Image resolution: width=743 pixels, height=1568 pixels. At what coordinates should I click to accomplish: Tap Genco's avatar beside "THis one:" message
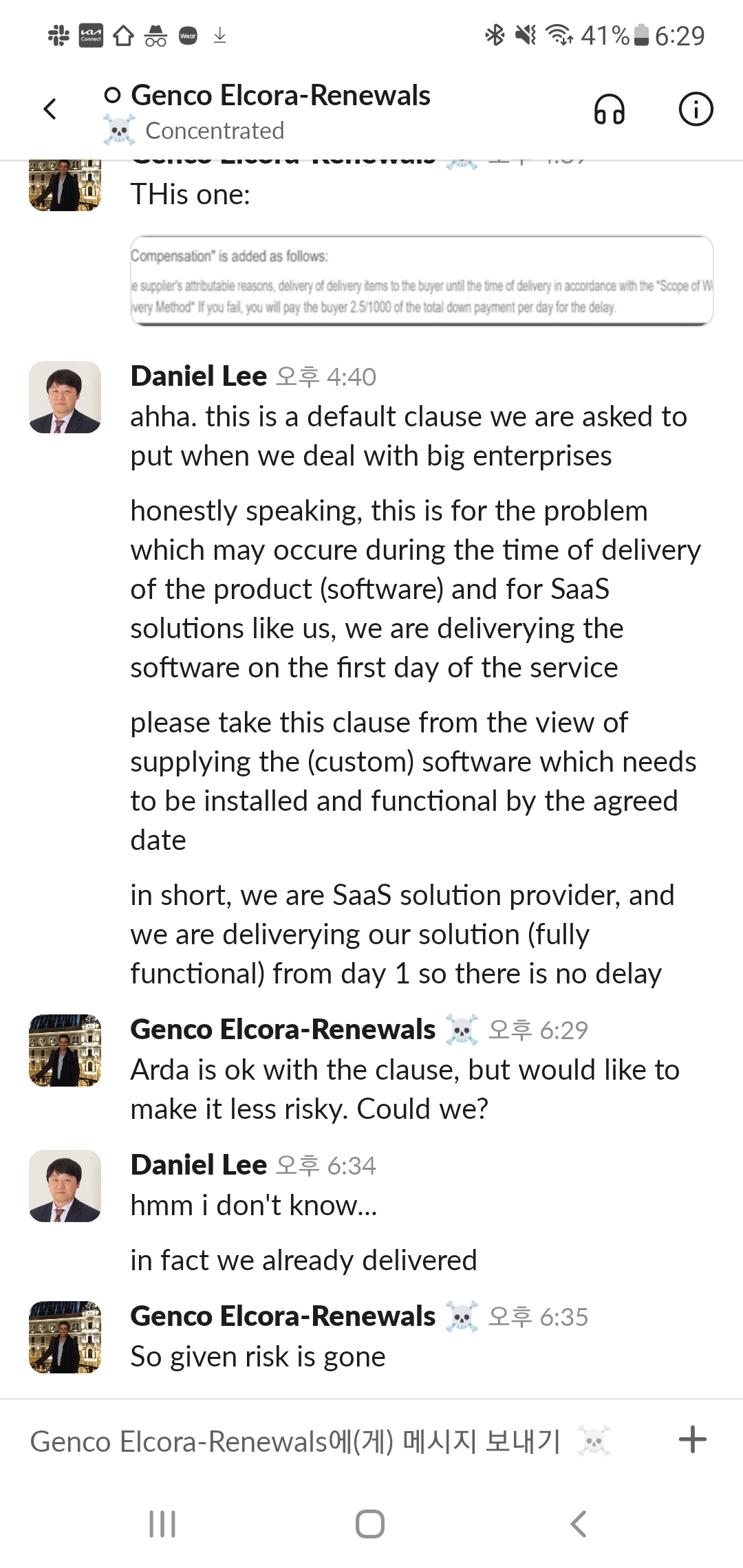pyautogui.click(x=65, y=186)
